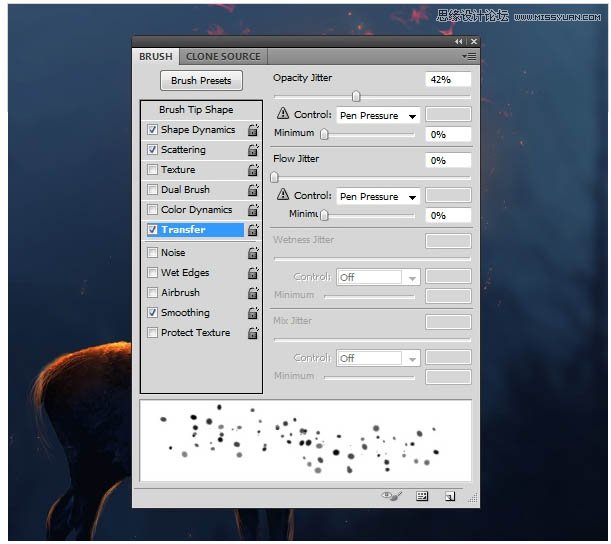The width and height of the screenshot is (611, 544).
Task: Click the lock icon beside Smoothing
Action: pyautogui.click(x=253, y=313)
